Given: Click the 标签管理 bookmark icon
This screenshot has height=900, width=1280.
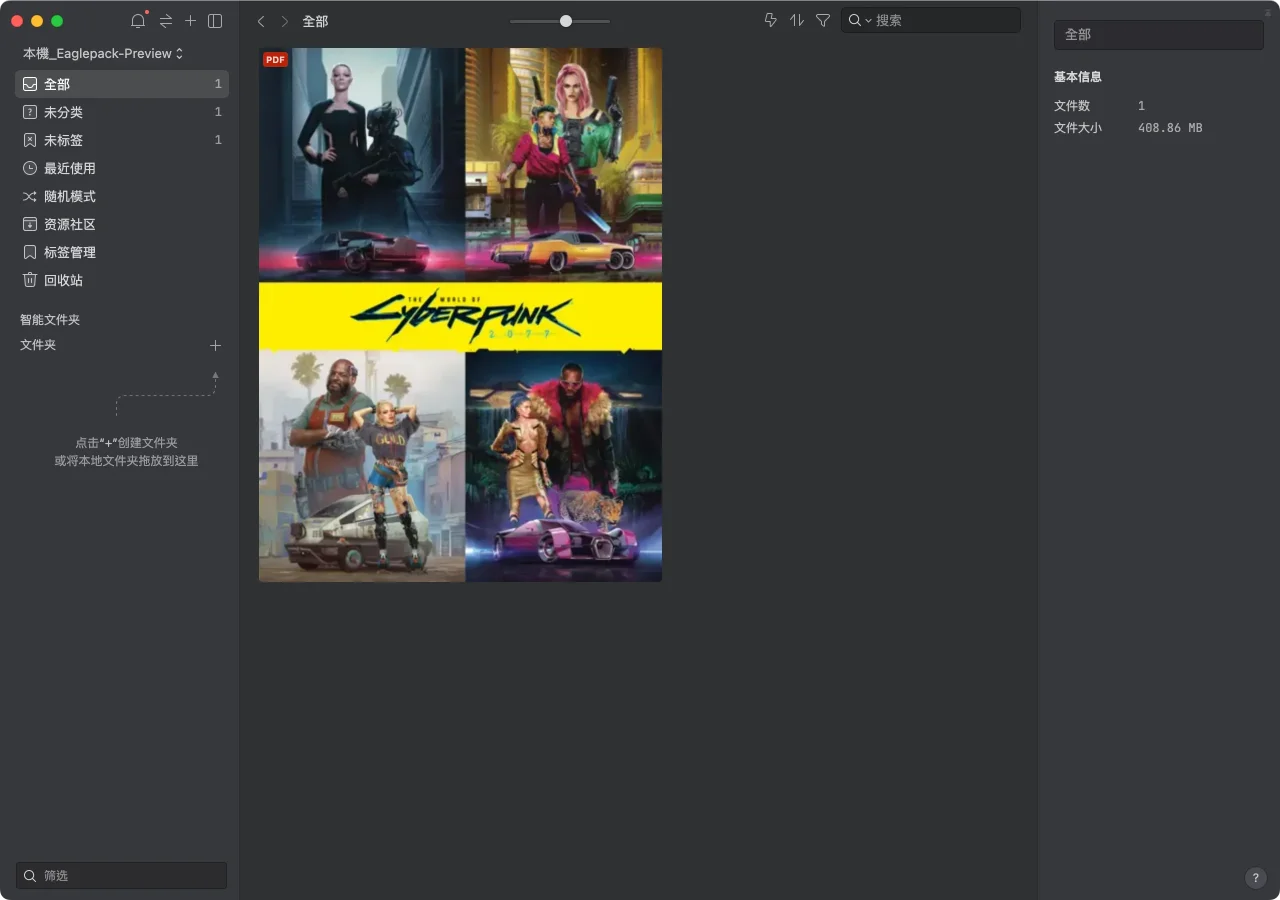Looking at the screenshot, I should (x=30, y=252).
